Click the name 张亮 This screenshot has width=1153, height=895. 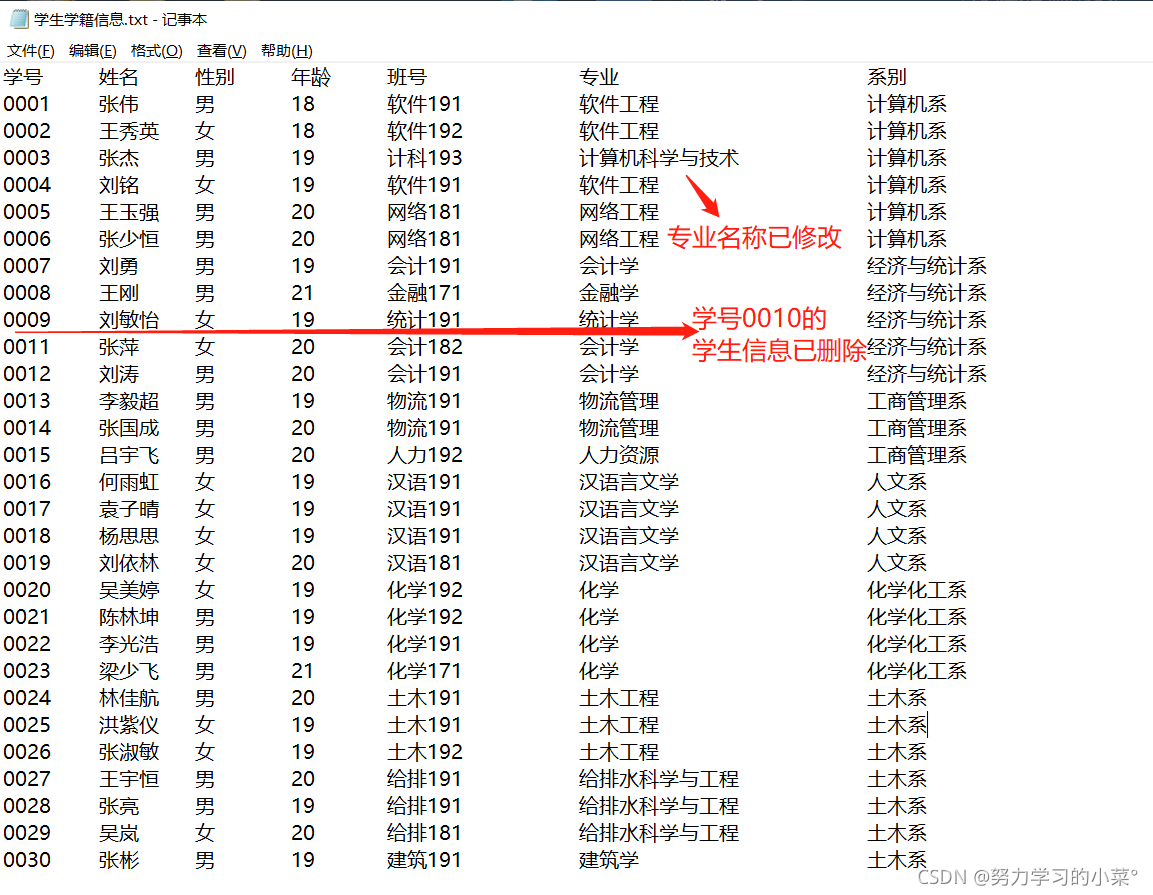pos(119,806)
